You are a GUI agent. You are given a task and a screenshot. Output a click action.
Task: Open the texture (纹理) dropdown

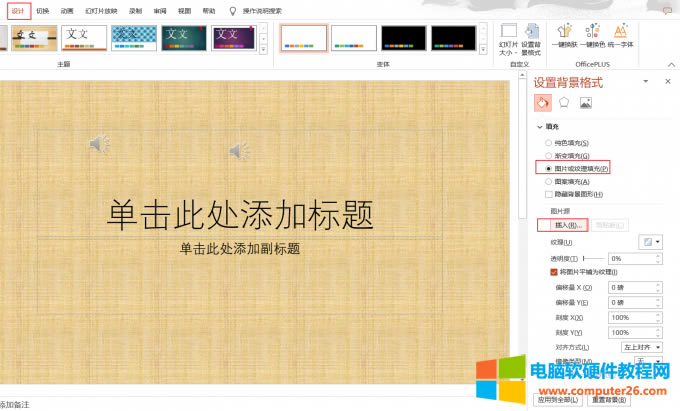pyautogui.click(x=649, y=242)
